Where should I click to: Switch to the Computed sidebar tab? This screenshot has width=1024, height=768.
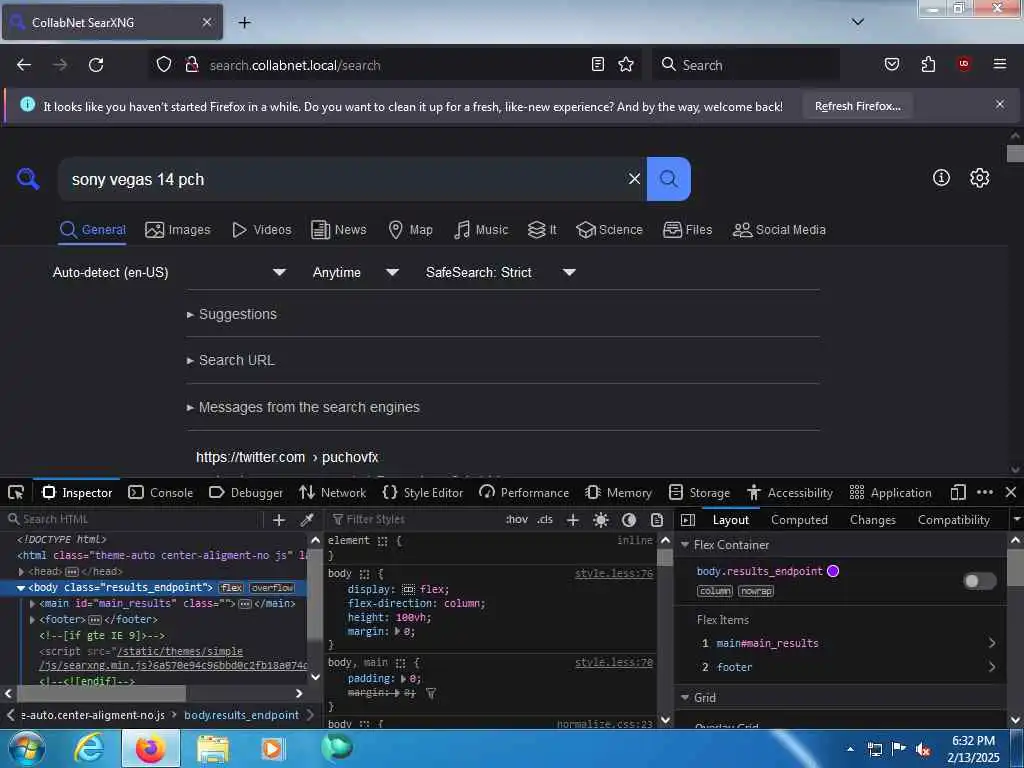799,520
